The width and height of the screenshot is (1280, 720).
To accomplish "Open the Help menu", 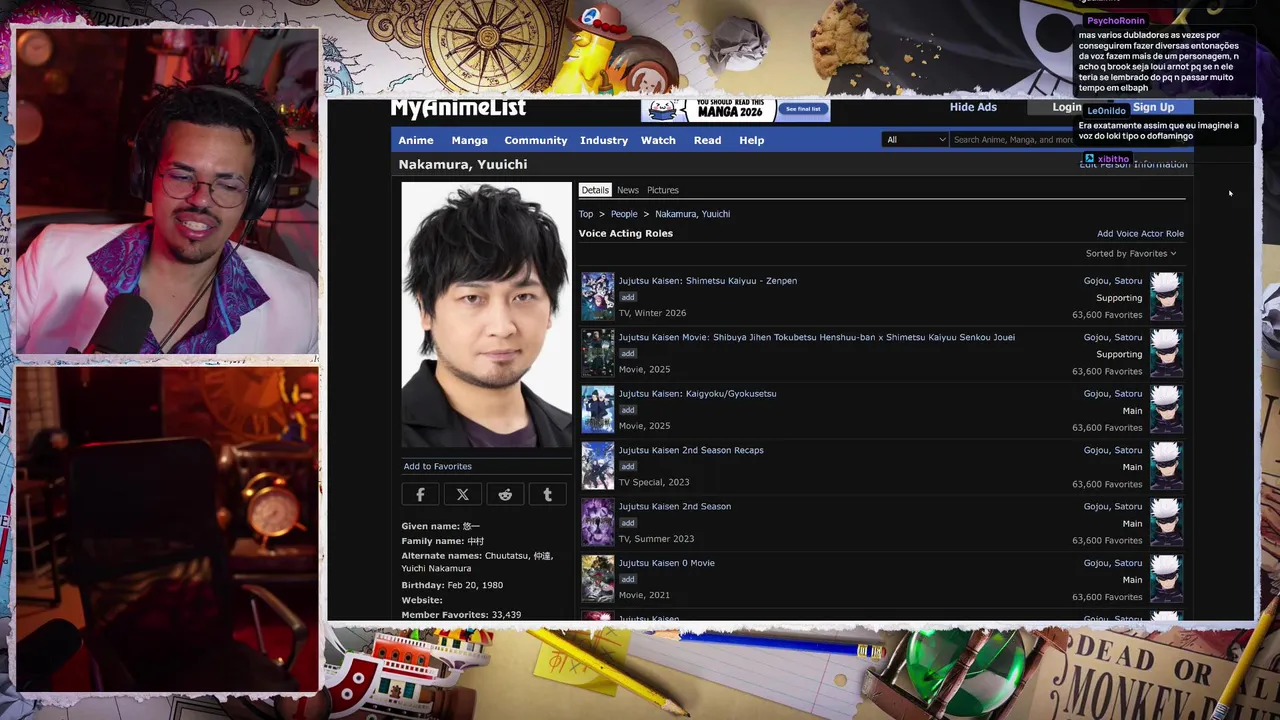I will coord(751,140).
